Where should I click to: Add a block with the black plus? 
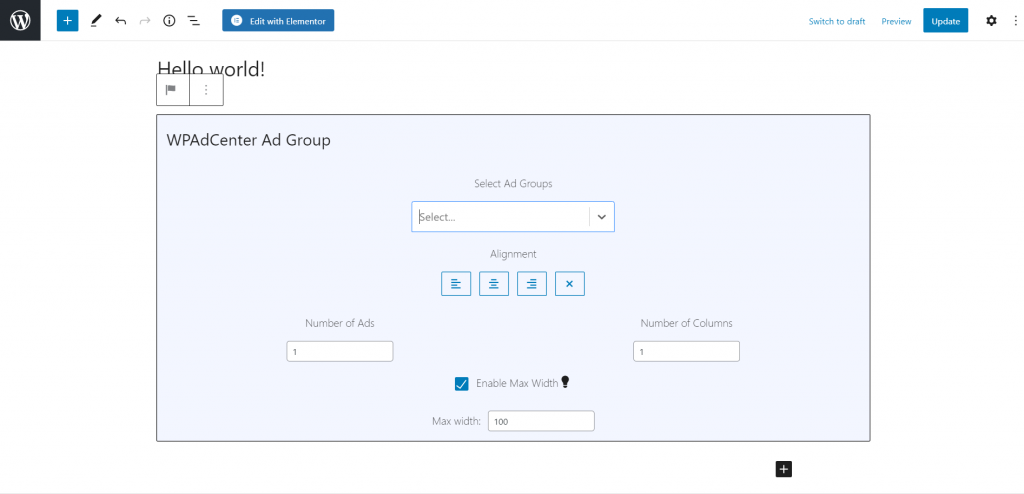pyautogui.click(x=784, y=469)
